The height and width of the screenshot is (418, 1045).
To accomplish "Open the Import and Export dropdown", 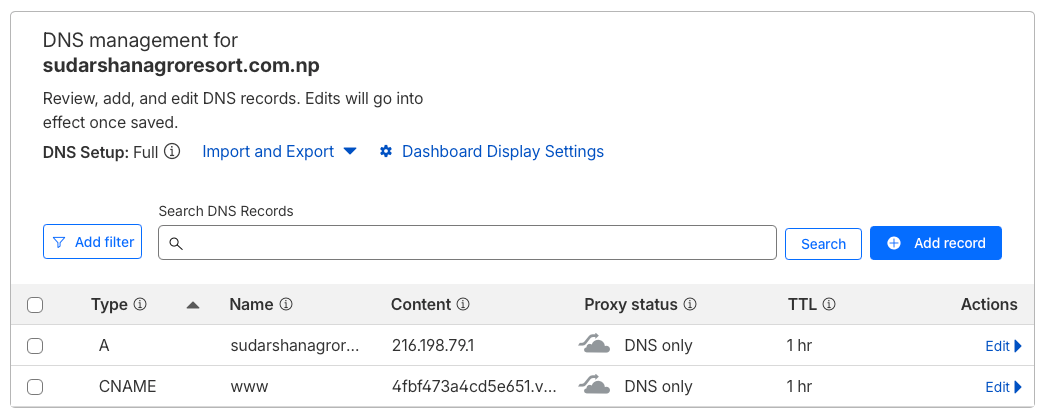I will coord(279,152).
